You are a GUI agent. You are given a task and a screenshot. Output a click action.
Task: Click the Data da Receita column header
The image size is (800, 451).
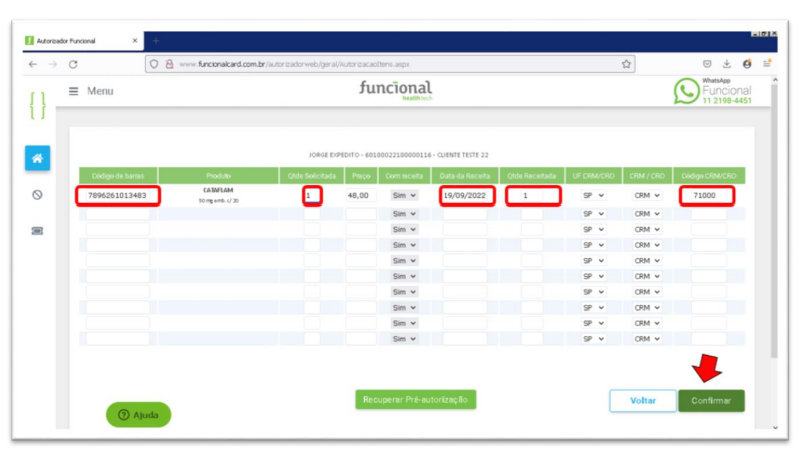tap(465, 176)
